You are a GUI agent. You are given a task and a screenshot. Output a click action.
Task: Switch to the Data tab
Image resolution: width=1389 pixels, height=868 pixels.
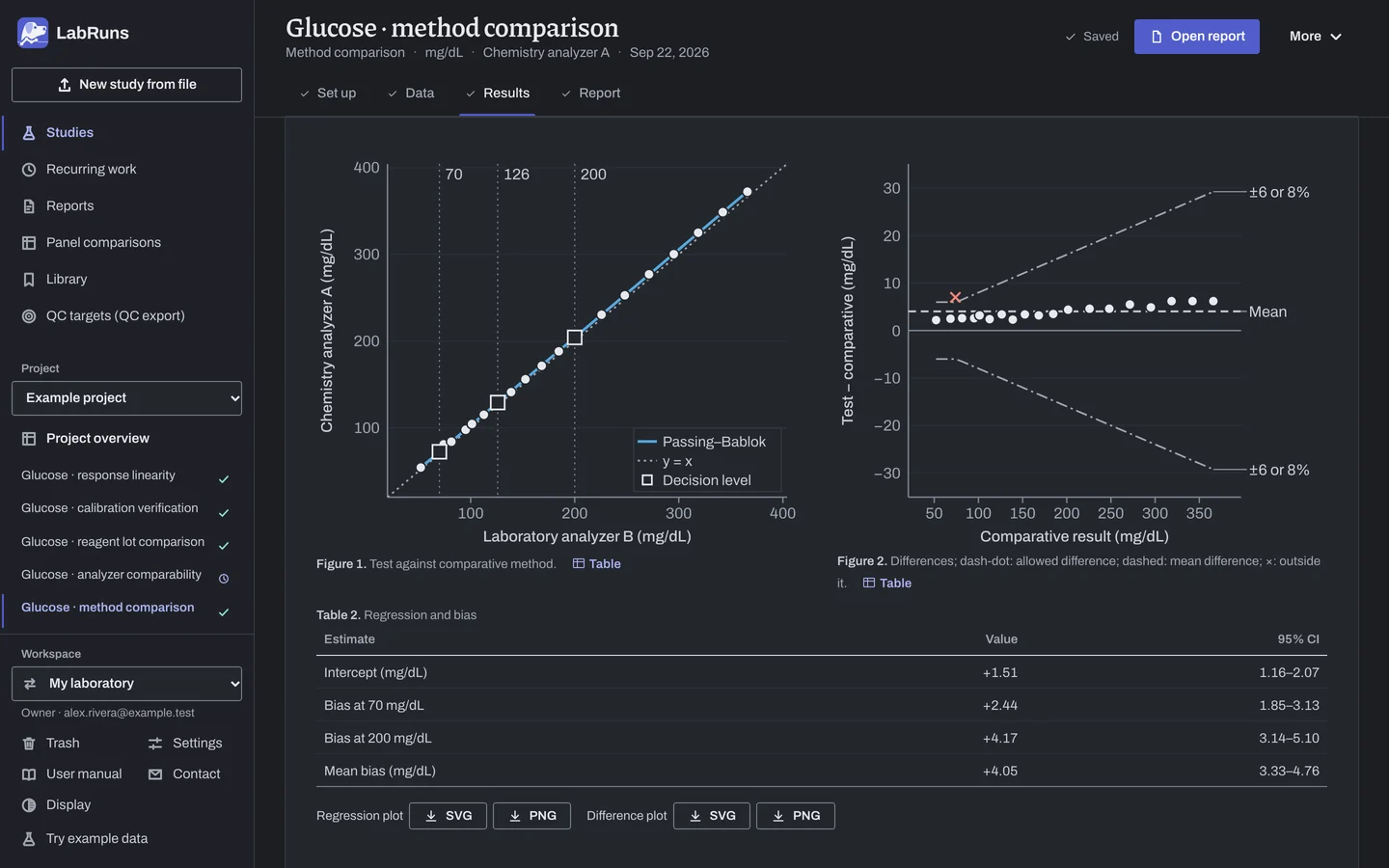click(411, 93)
